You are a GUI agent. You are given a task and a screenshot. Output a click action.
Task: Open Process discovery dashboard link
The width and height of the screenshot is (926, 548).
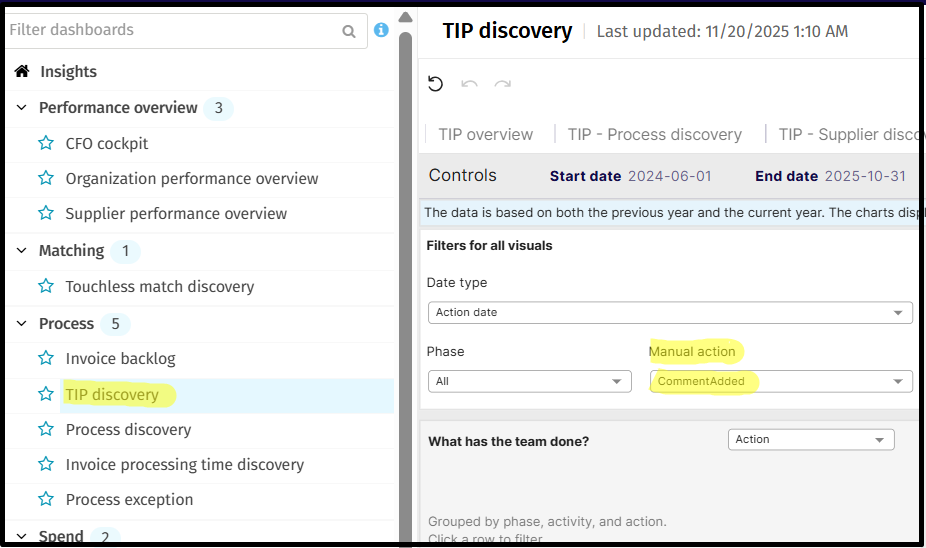pos(128,429)
